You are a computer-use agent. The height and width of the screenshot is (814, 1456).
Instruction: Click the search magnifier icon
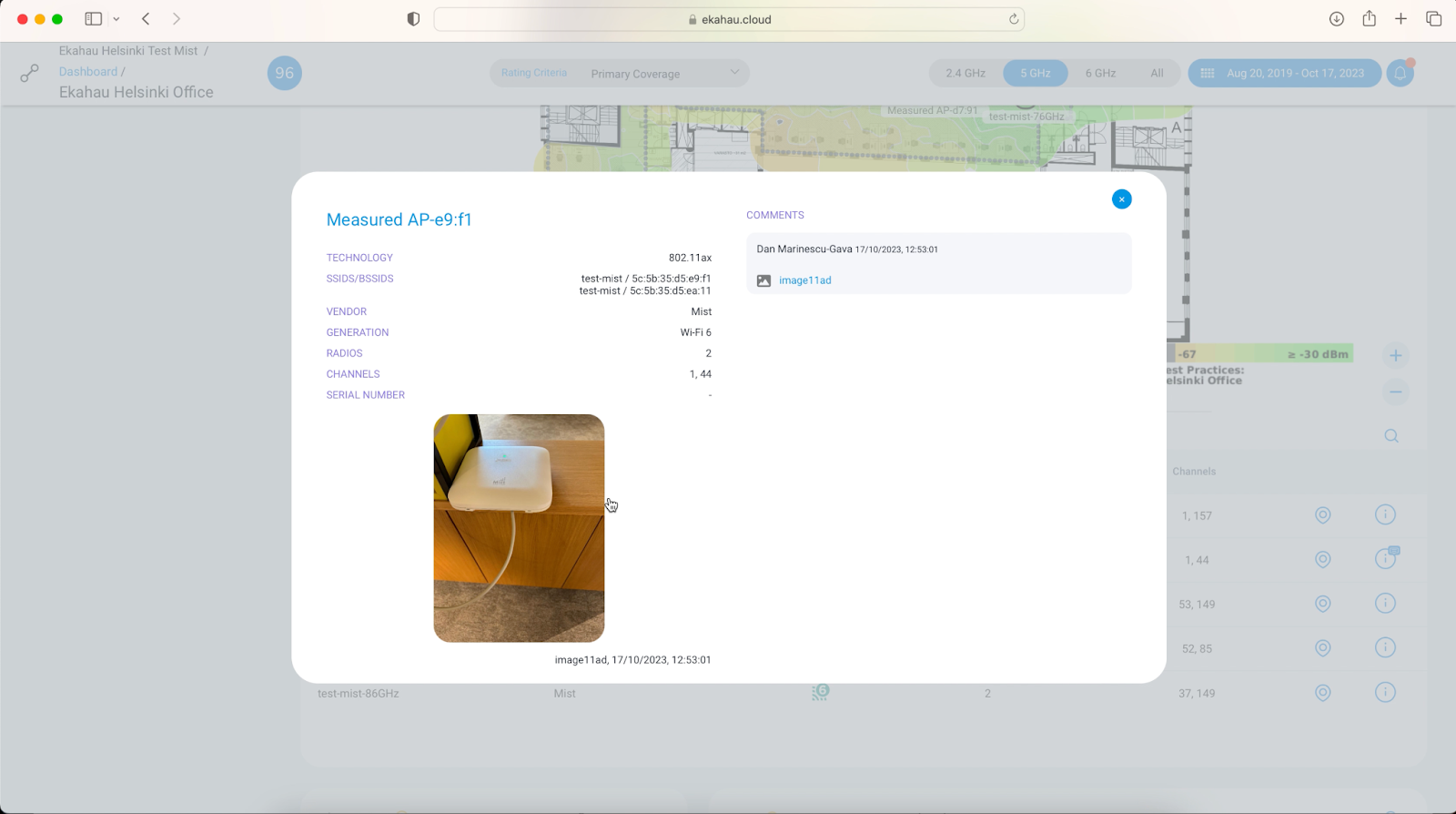1391,436
